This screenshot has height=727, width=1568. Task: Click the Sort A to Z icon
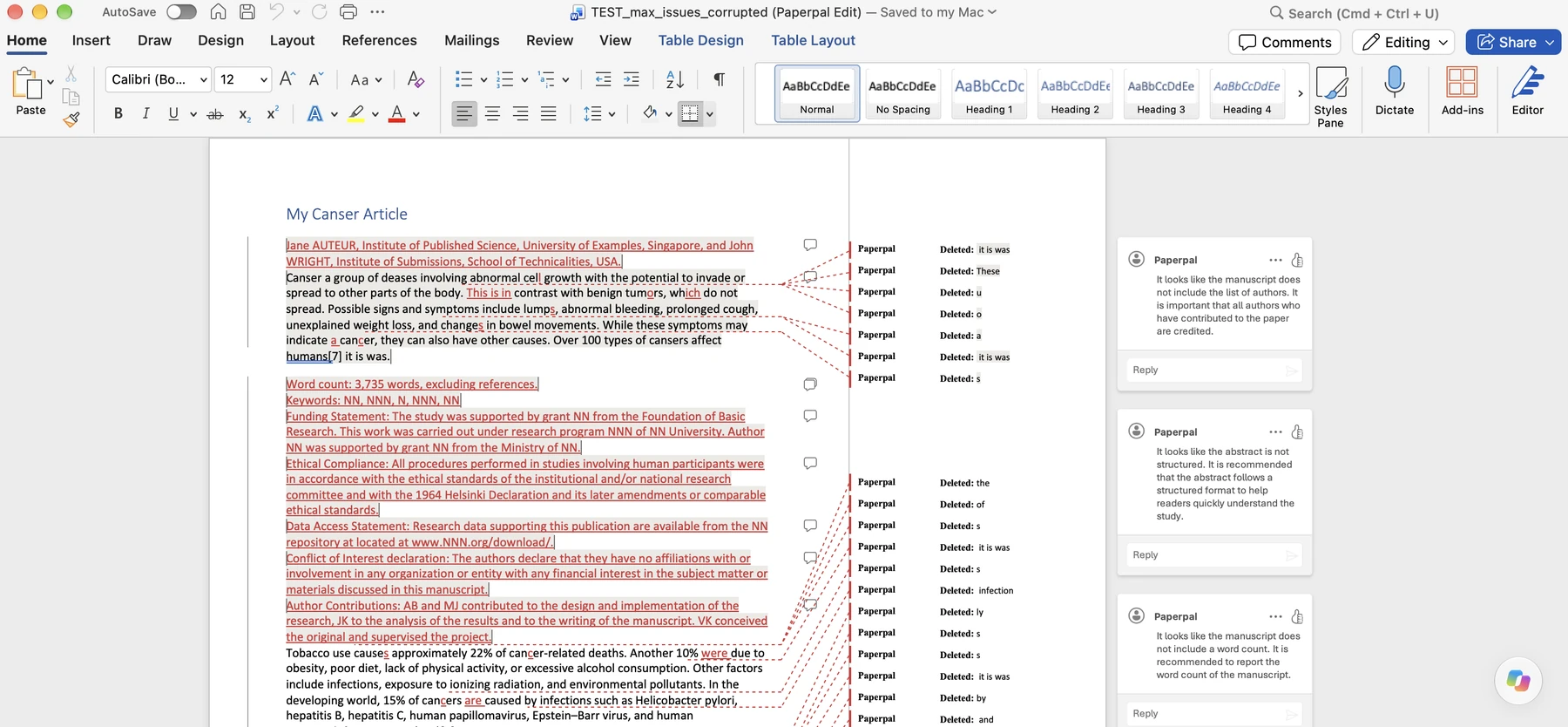coord(675,79)
